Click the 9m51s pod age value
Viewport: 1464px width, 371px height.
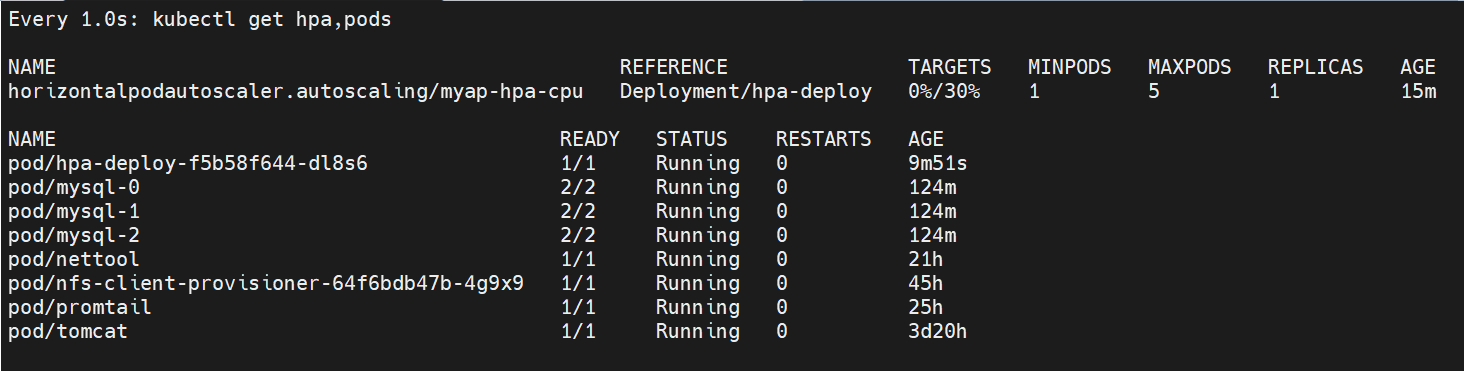938,163
